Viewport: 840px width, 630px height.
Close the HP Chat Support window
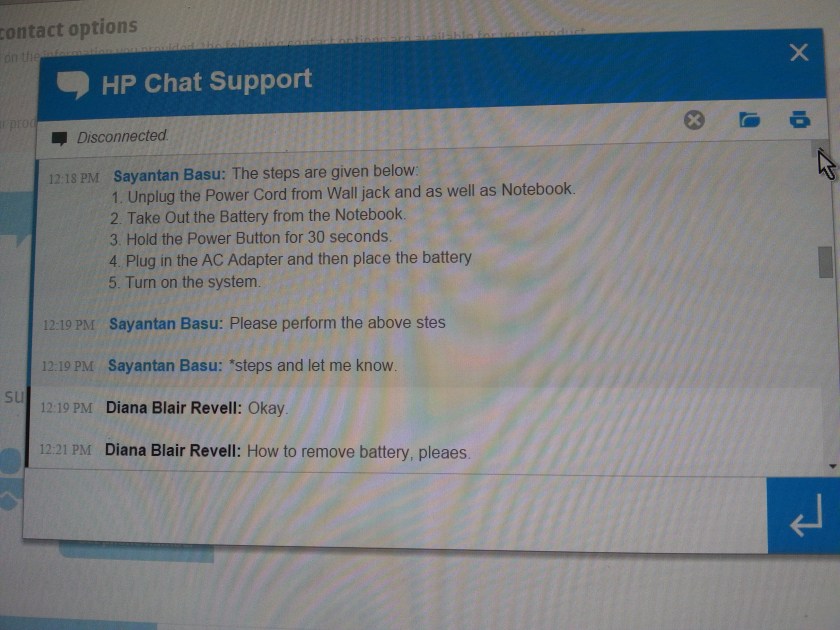(799, 52)
